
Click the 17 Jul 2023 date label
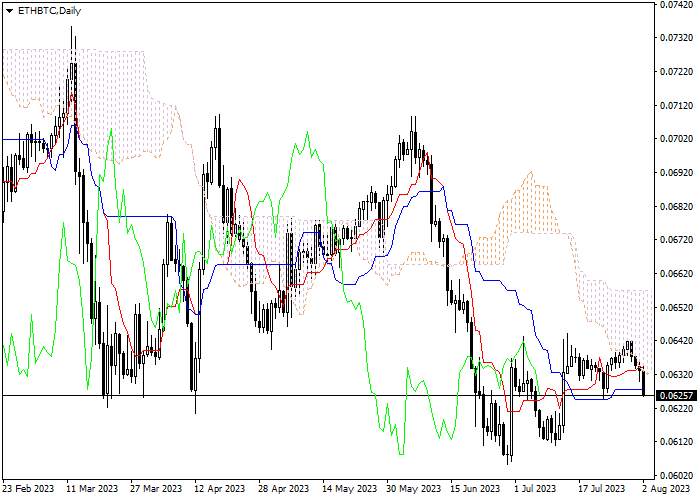click(x=602, y=489)
